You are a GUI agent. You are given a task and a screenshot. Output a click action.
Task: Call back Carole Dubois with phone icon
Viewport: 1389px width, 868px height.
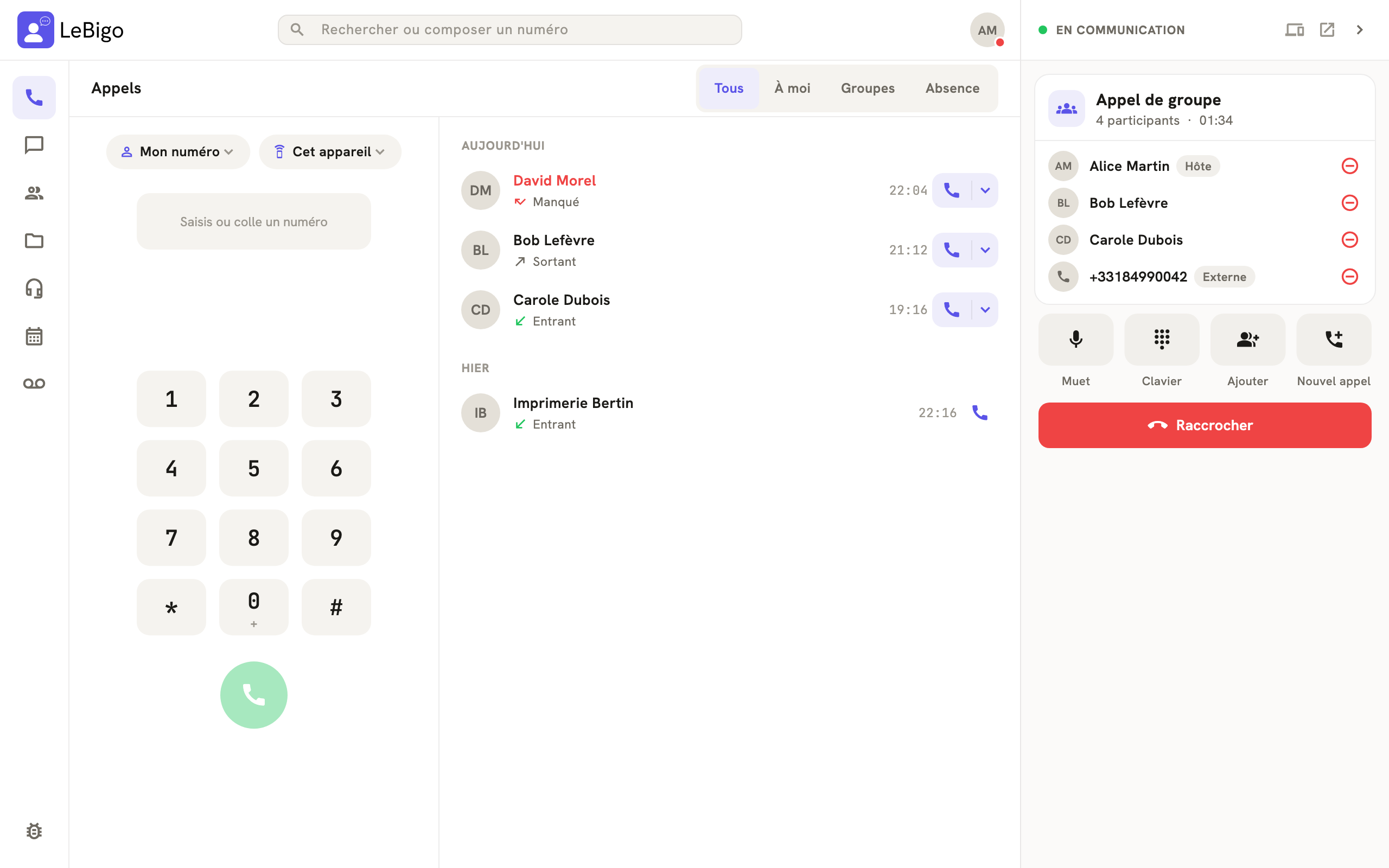click(952, 309)
